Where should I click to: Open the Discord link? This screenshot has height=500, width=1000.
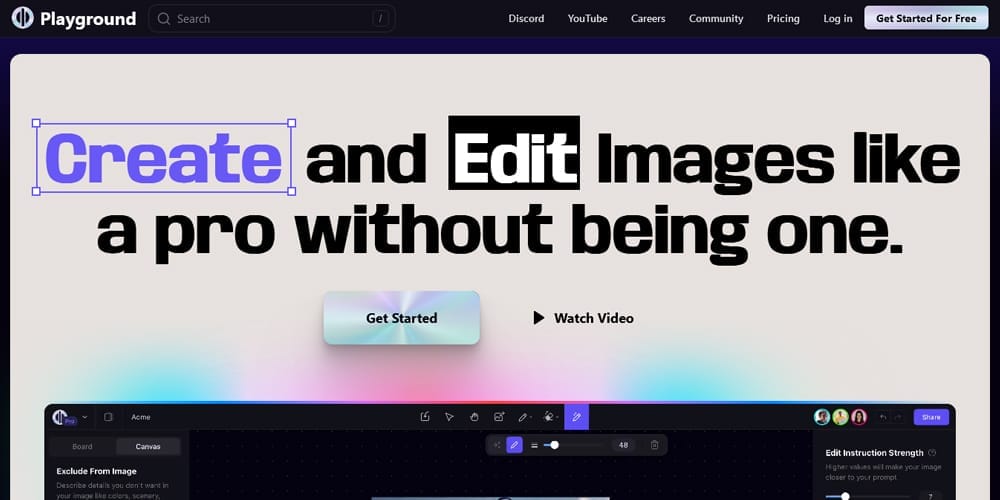tap(526, 18)
